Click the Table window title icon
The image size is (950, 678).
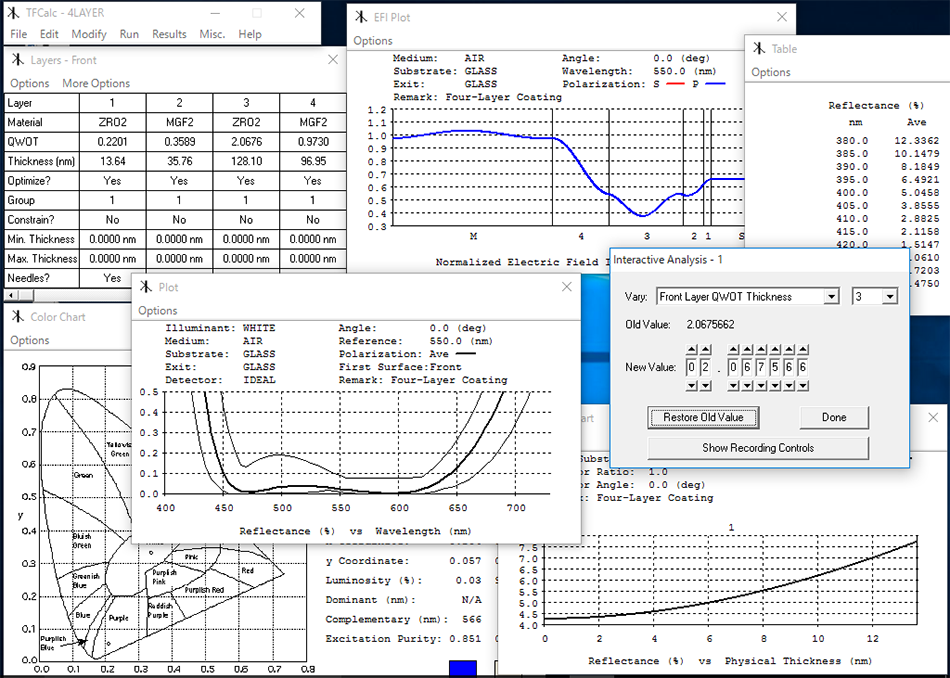coord(759,48)
